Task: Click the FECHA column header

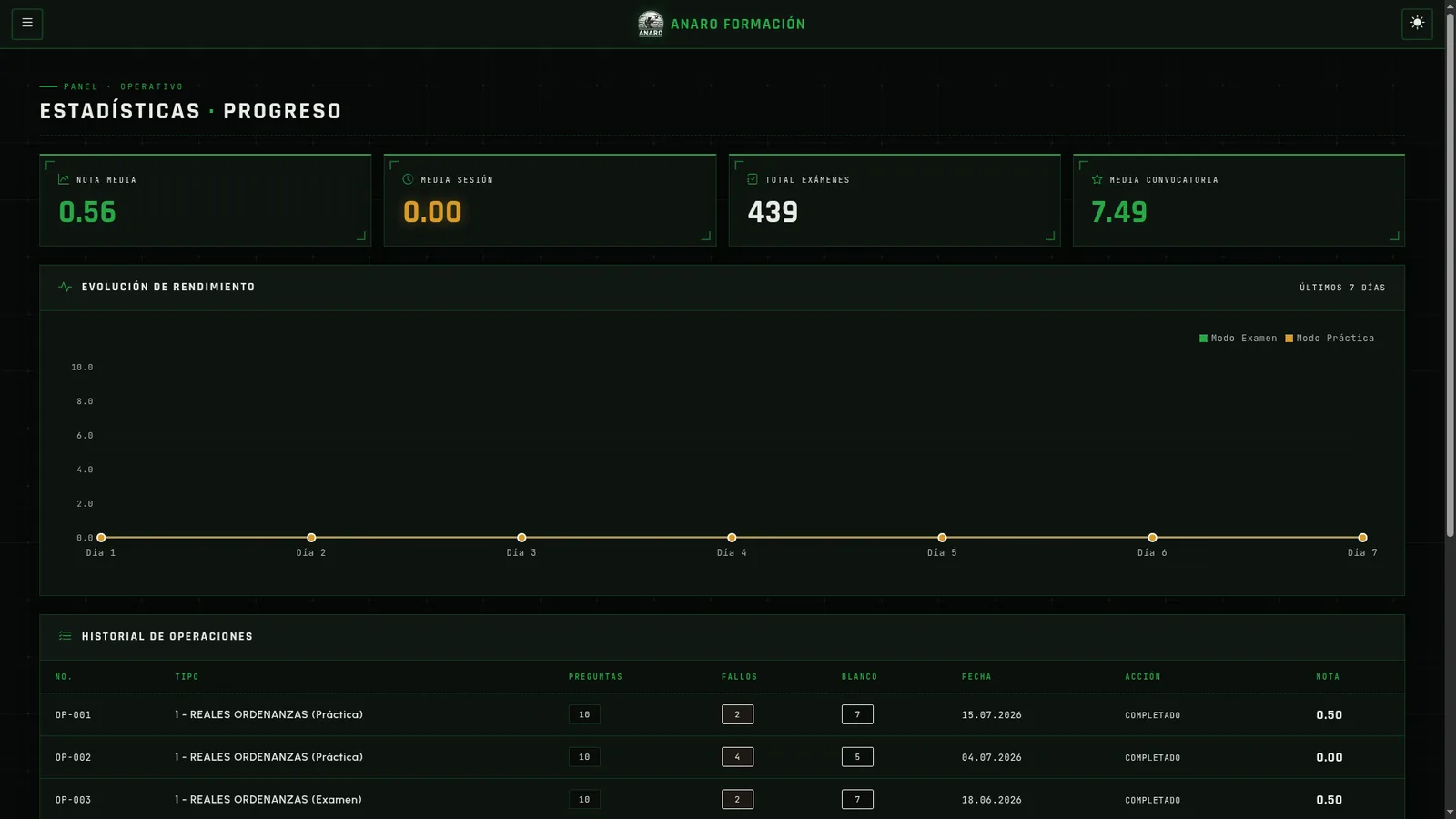Action: 976,677
